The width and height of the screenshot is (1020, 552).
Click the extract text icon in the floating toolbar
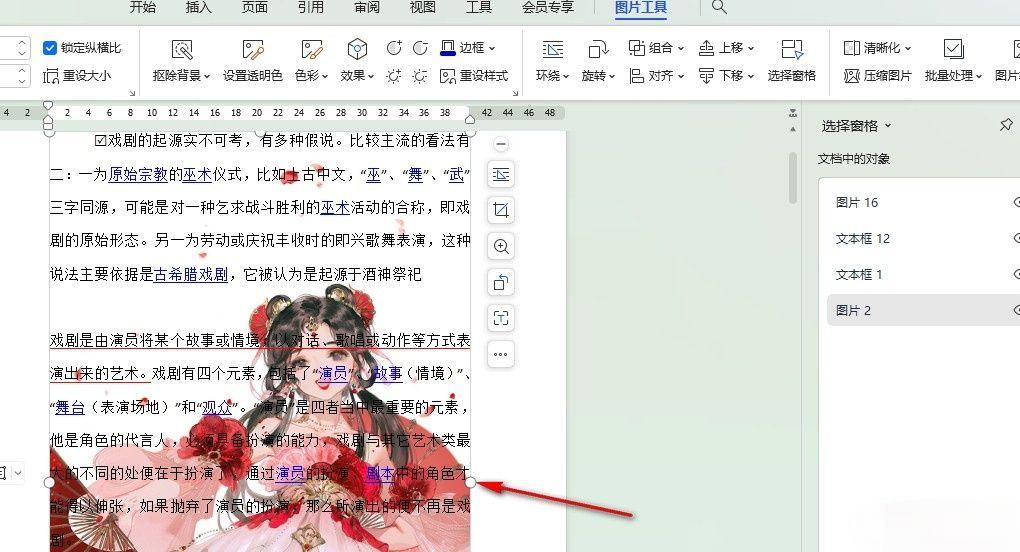[501, 318]
